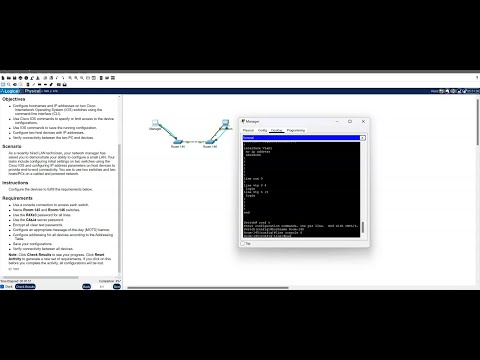Click the instructions panel horizontal scrollbar
The width and height of the screenshot is (480, 360).
point(41,277)
